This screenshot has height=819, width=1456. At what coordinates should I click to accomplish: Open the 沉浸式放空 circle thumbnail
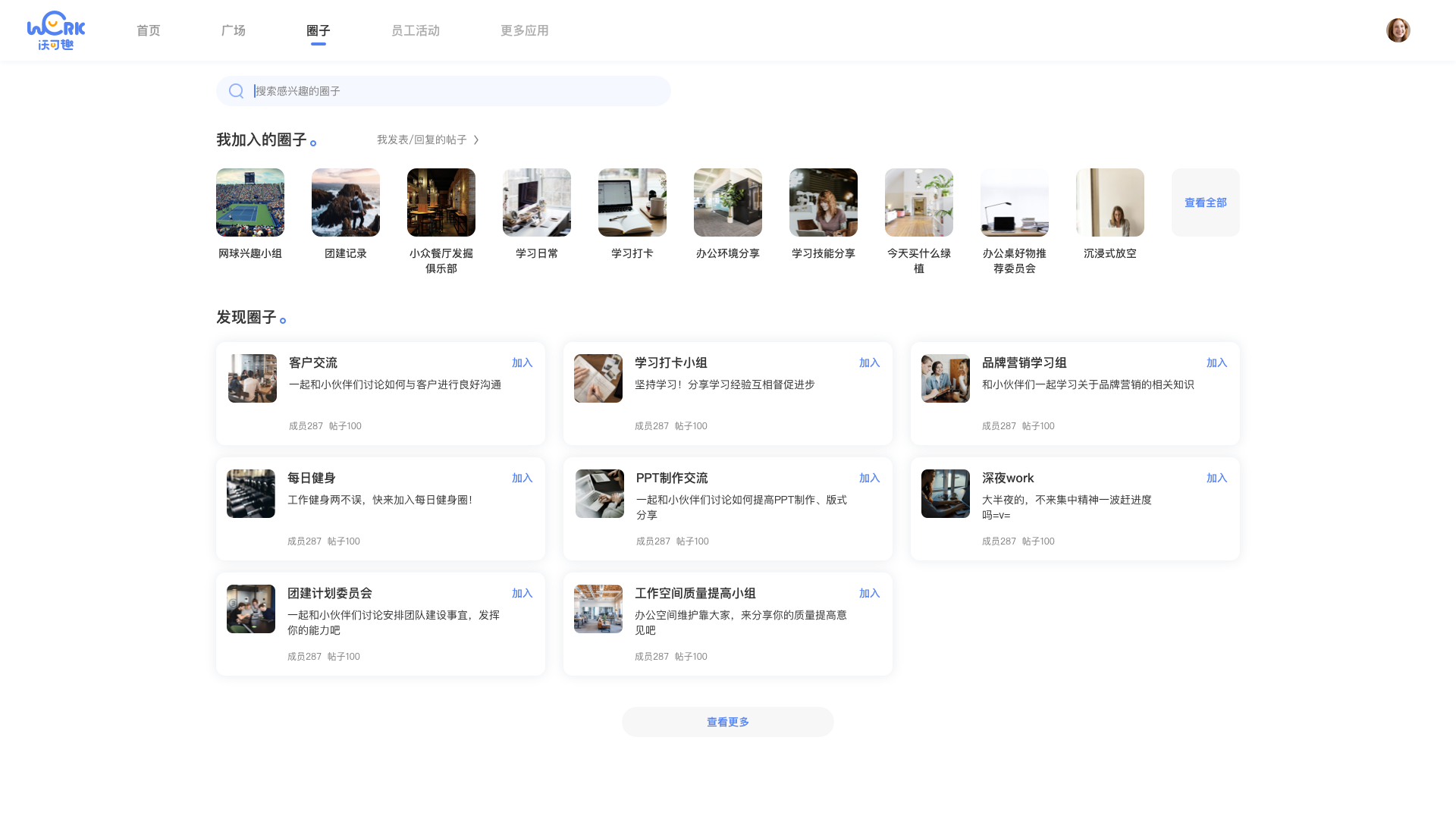coord(1110,202)
